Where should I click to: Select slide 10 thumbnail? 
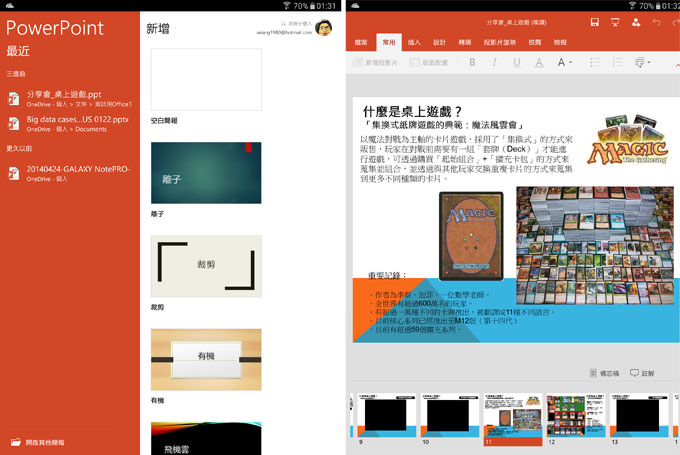tap(449, 415)
